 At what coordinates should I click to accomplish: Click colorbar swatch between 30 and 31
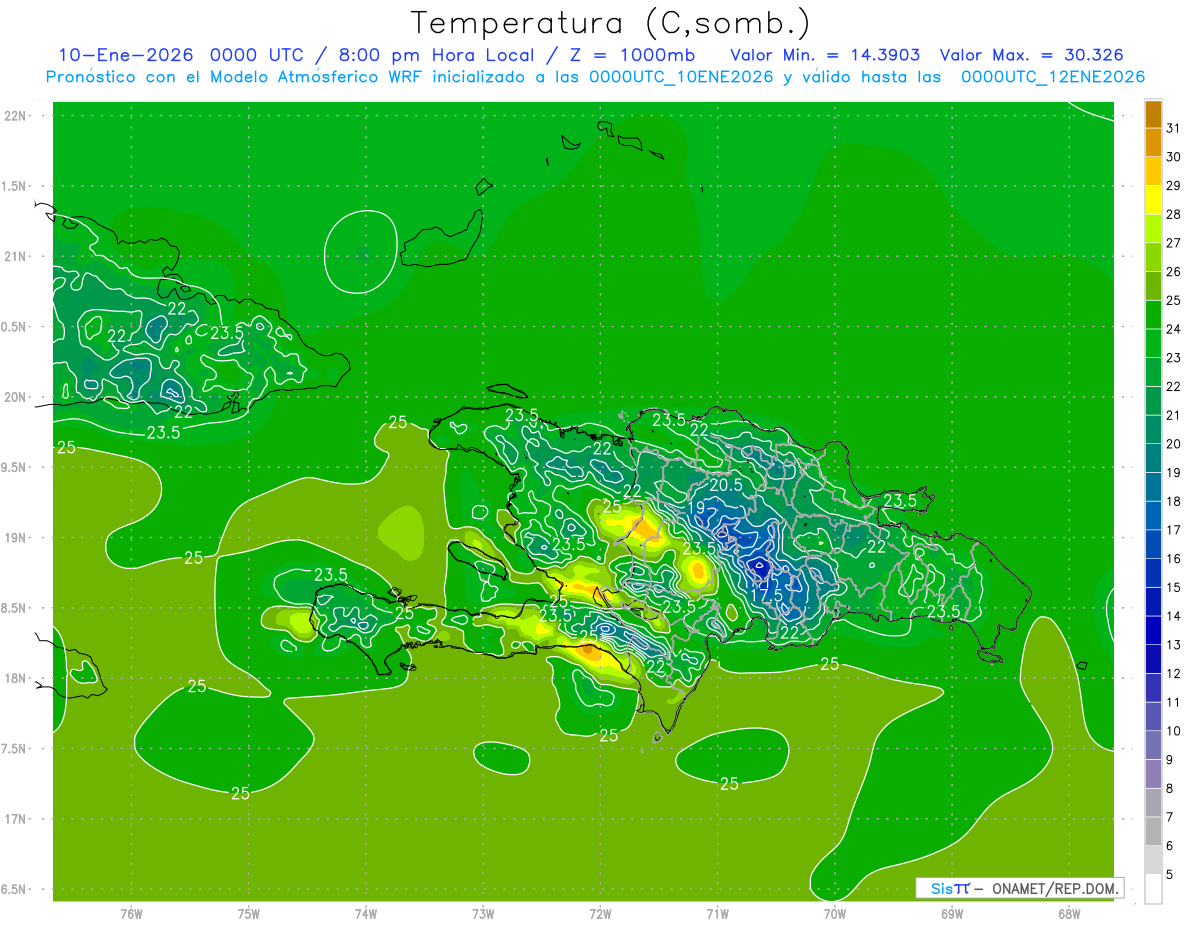[1153, 143]
